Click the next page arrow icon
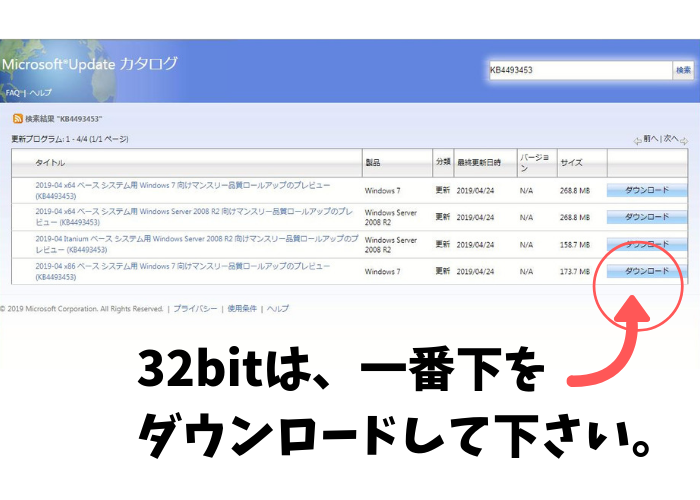 683,141
